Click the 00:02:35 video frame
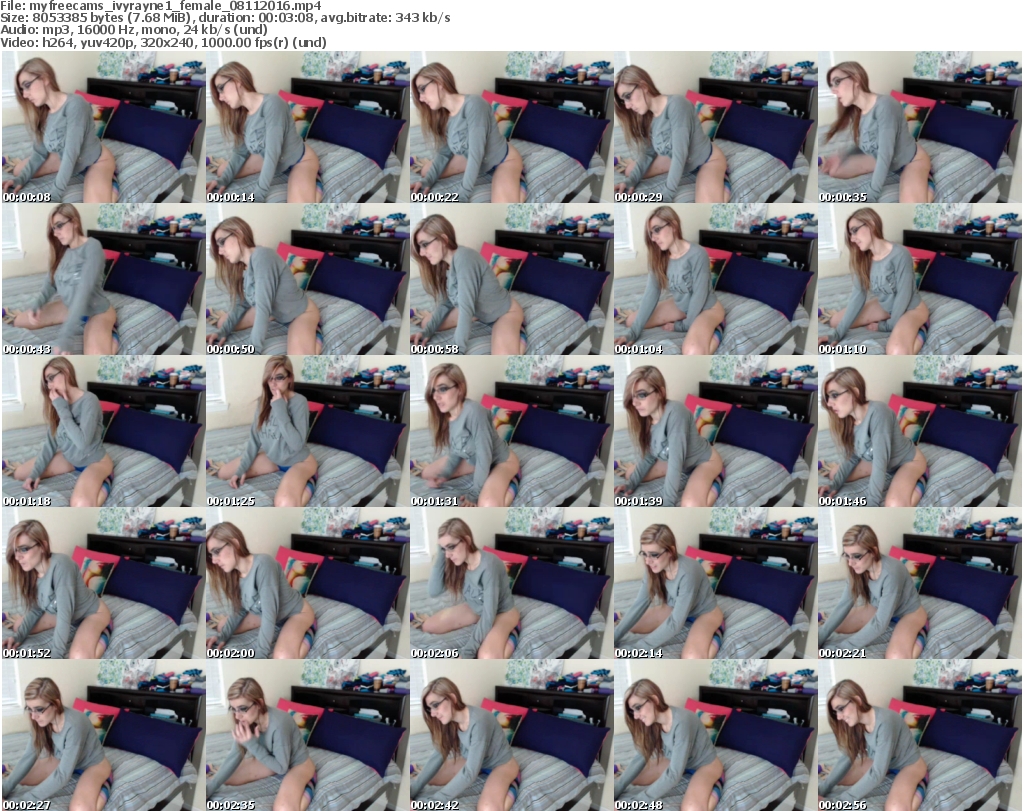 coord(308,735)
